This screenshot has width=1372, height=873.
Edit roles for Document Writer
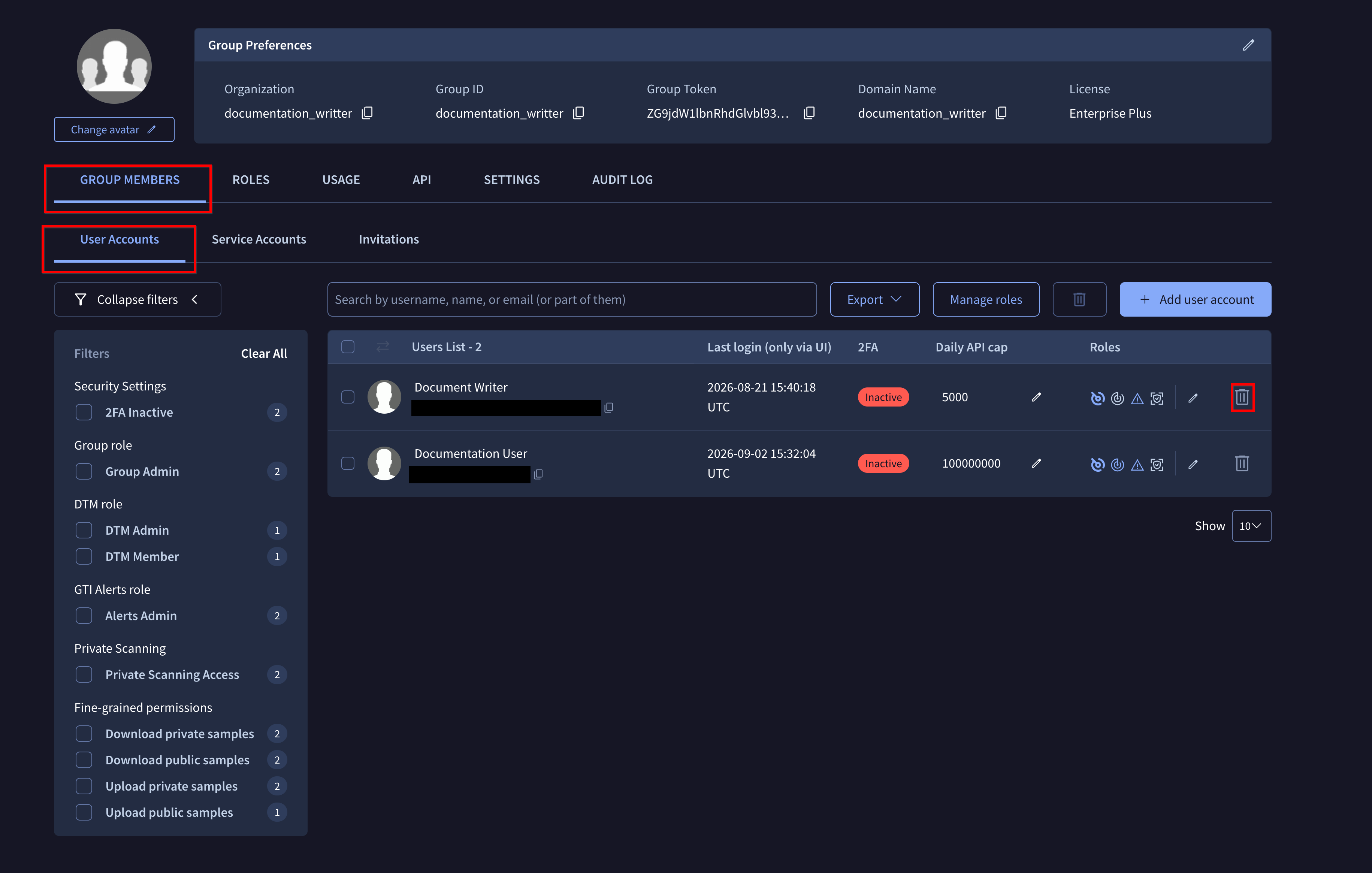pyautogui.click(x=1193, y=398)
